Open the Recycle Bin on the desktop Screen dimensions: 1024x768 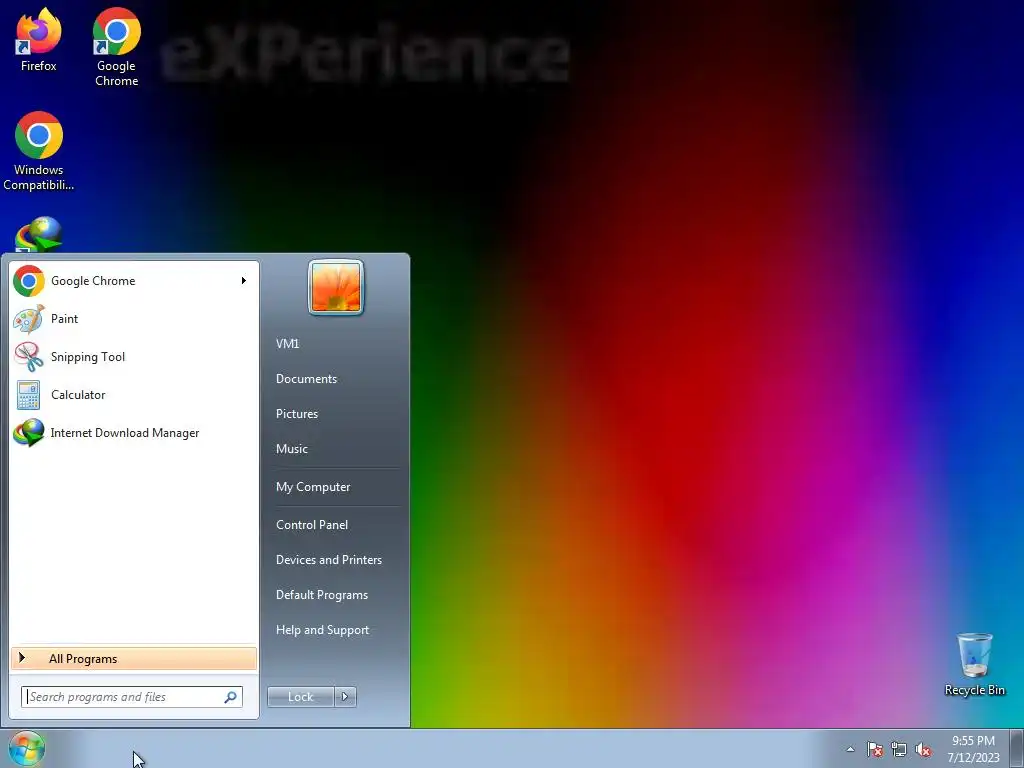click(974, 664)
